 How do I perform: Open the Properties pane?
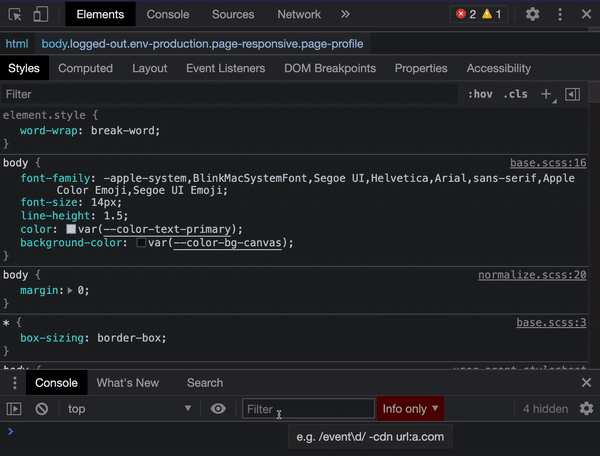pos(421,68)
